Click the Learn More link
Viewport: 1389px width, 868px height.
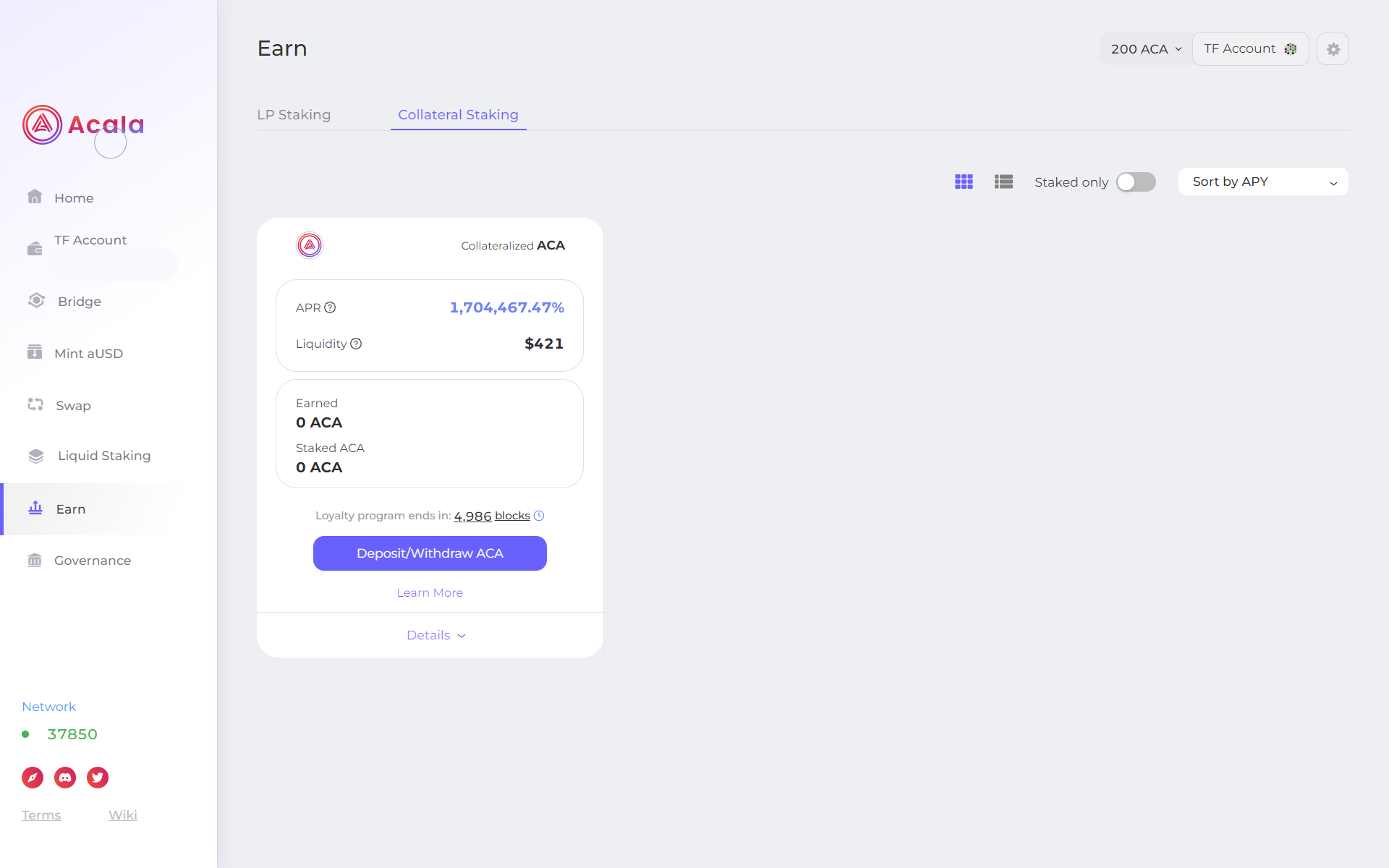tap(429, 592)
